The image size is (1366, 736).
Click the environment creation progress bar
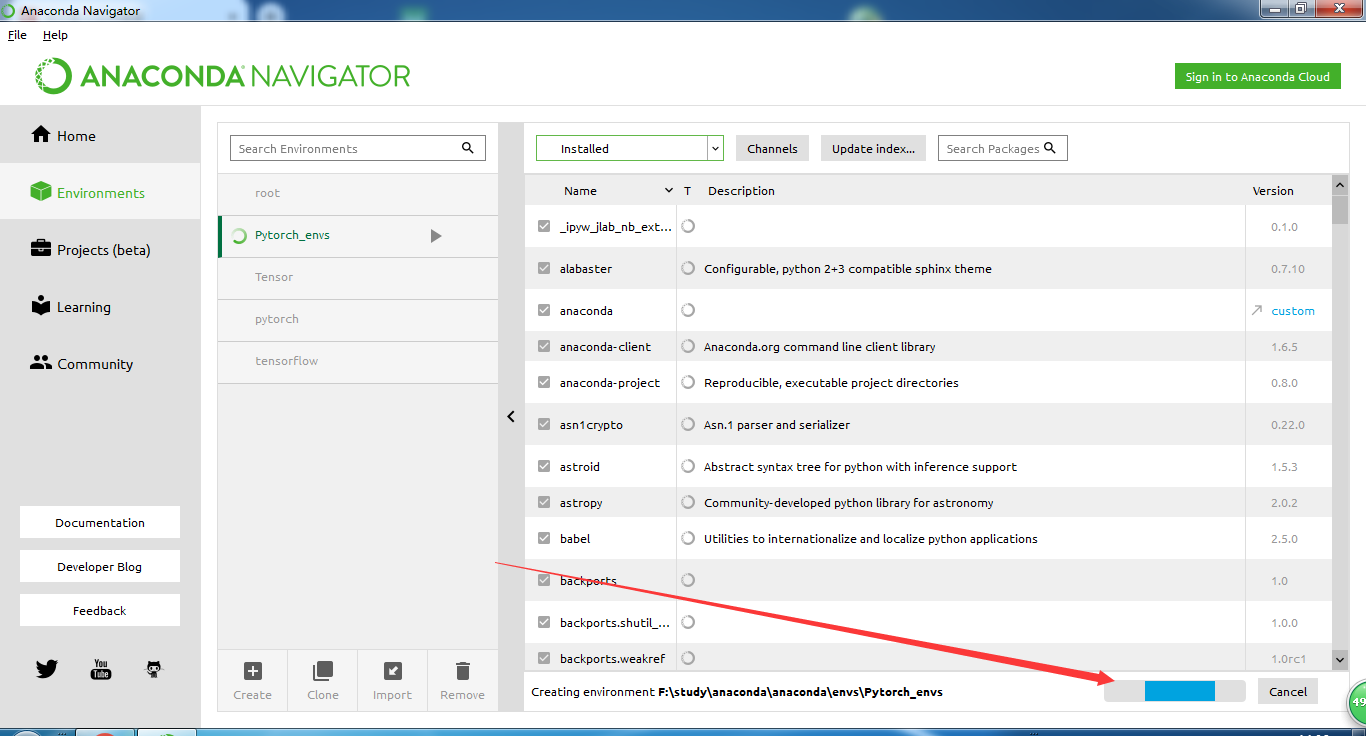1175,691
